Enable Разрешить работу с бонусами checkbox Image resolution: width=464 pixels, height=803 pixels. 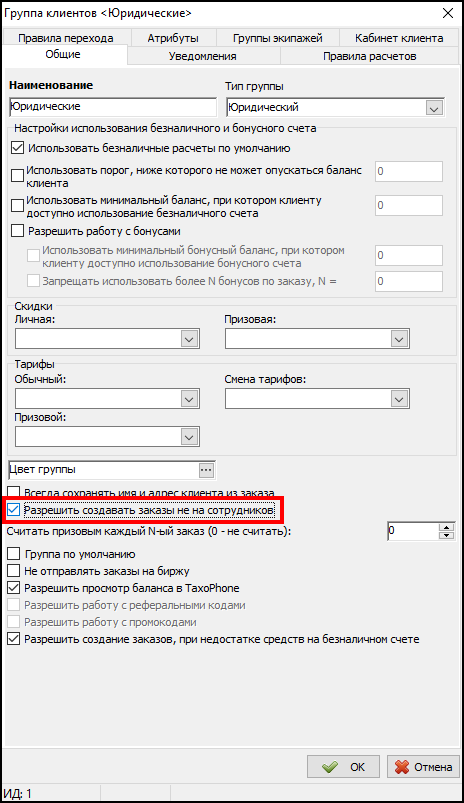[17, 231]
